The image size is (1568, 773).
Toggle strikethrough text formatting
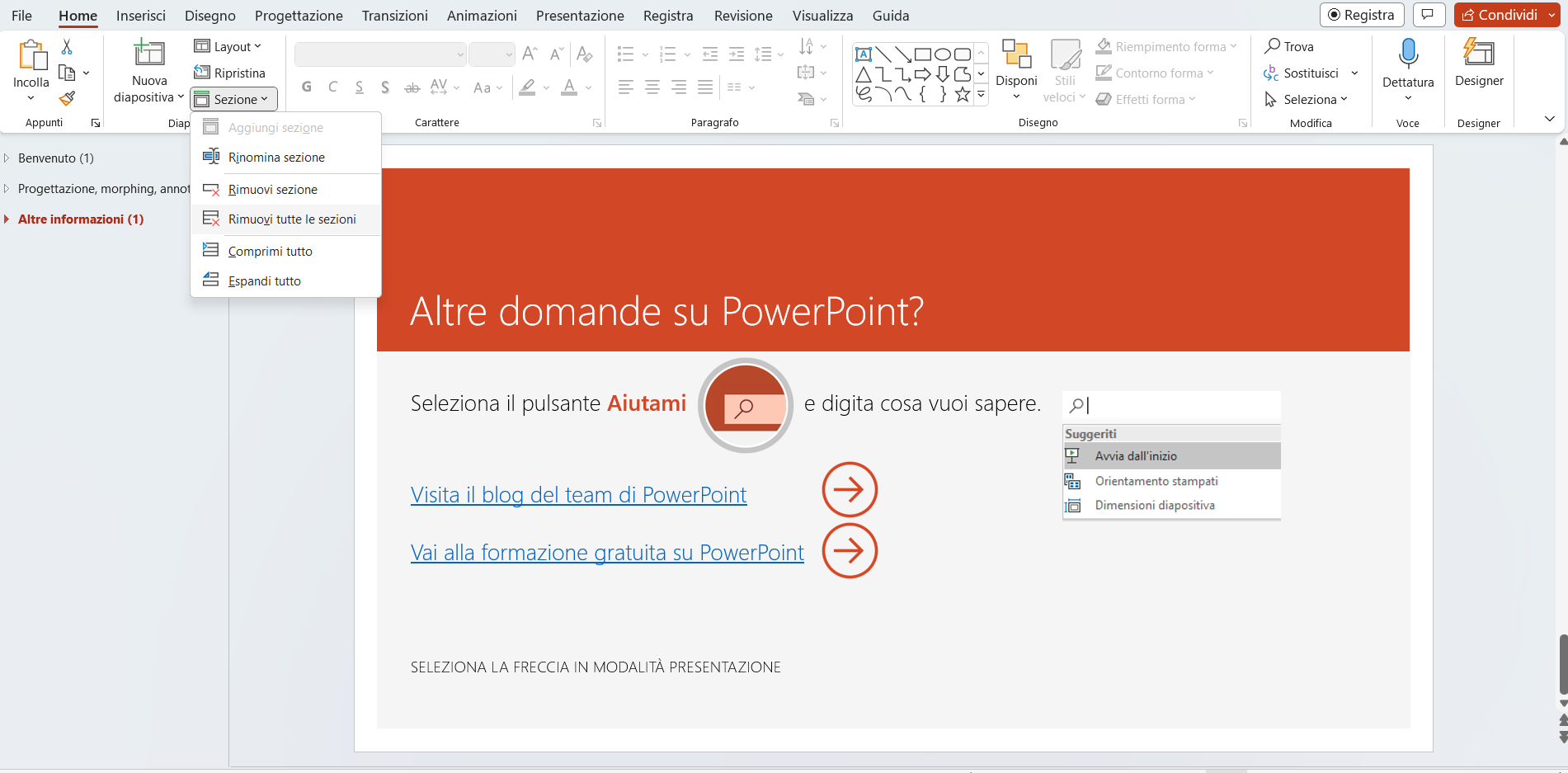click(x=412, y=86)
